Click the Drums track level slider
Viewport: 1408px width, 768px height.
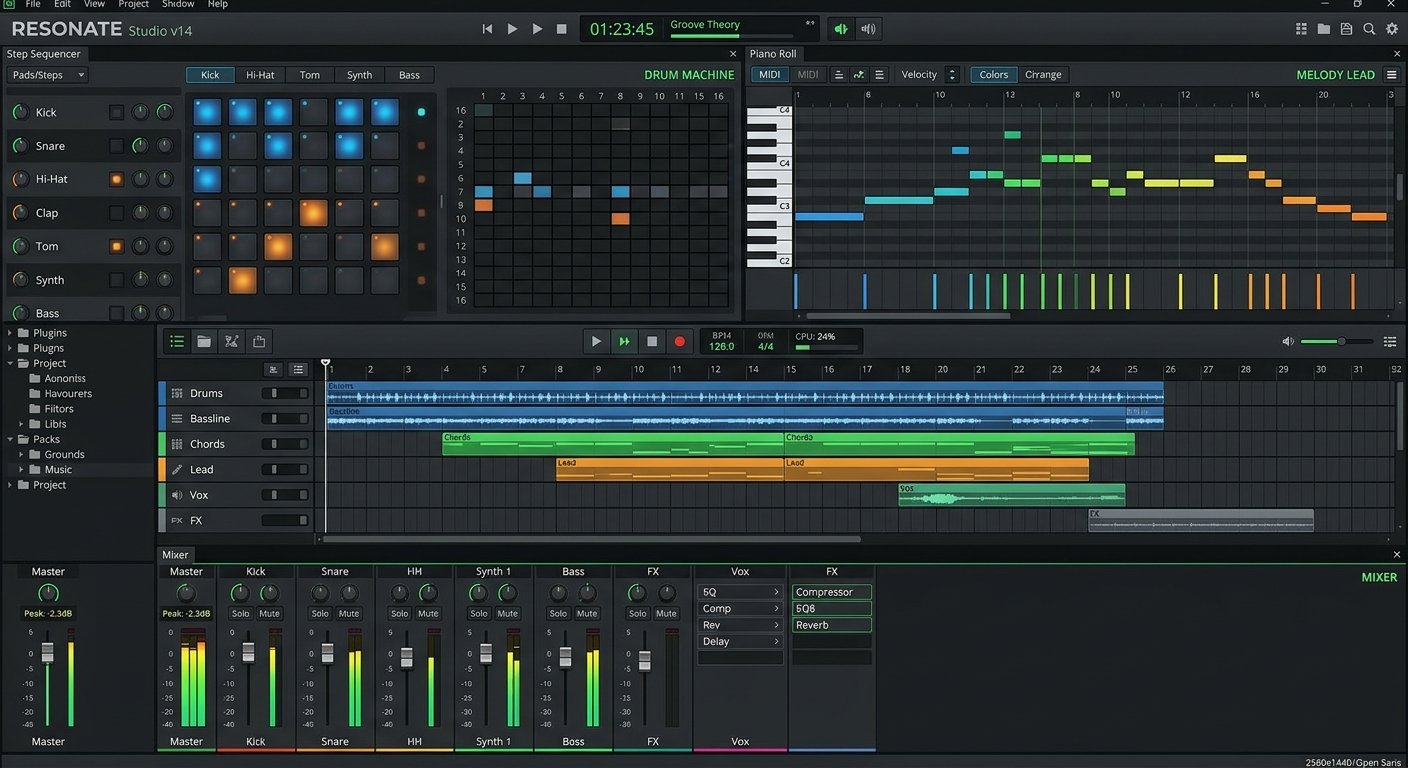point(285,394)
